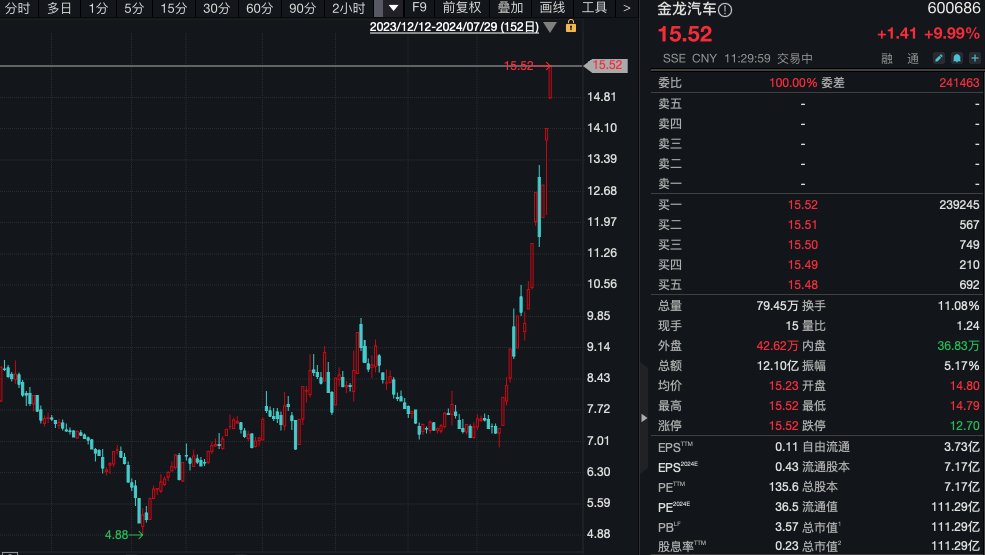The image size is (985, 555).
Task: Click the 融 margin trading badge
Action: click(887, 59)
